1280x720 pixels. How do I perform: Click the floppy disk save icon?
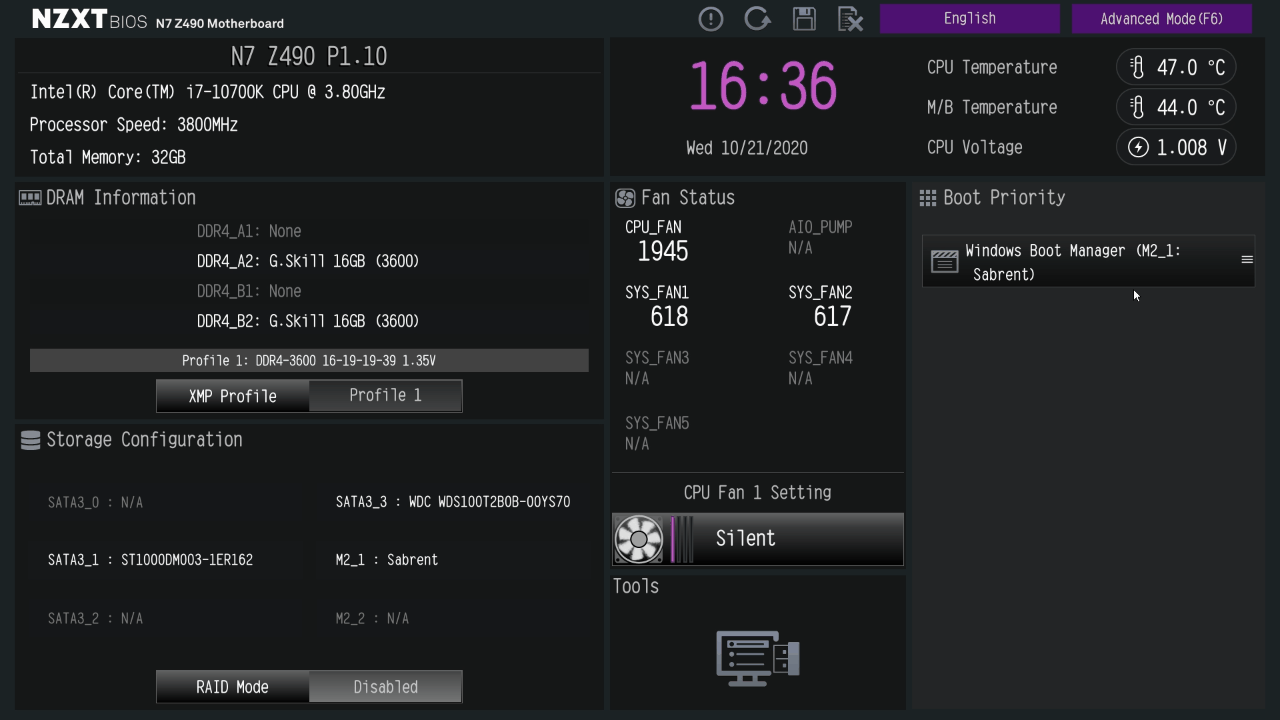point(804,19)
